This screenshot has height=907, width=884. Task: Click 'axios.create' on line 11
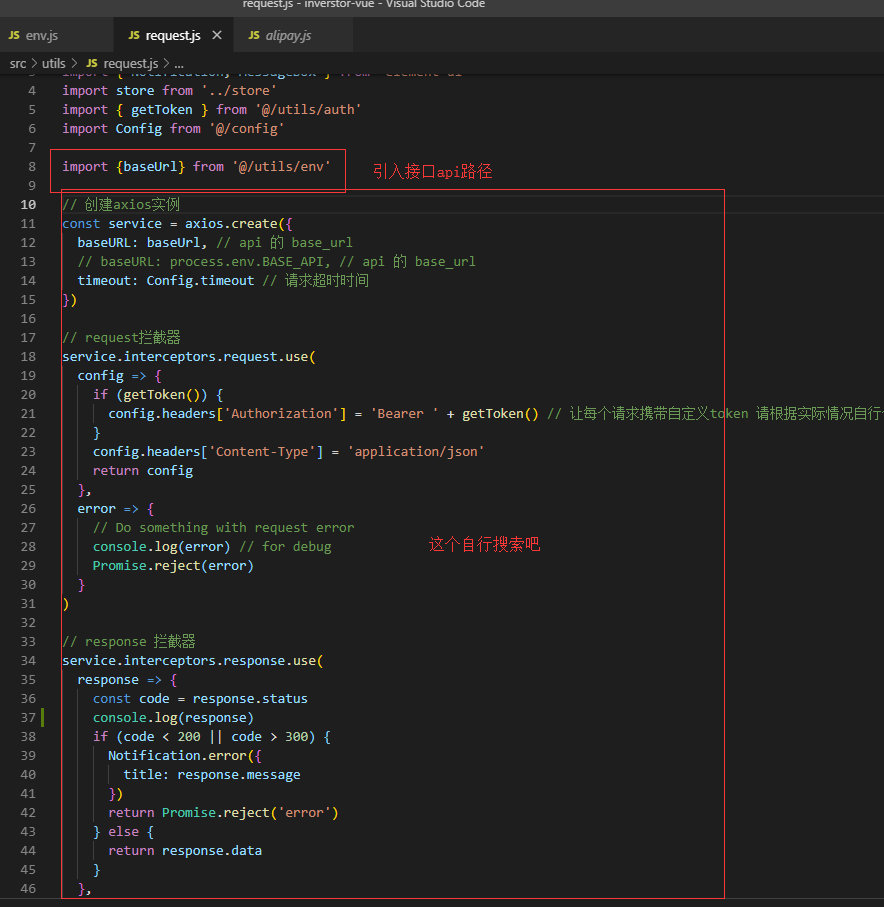231,224
